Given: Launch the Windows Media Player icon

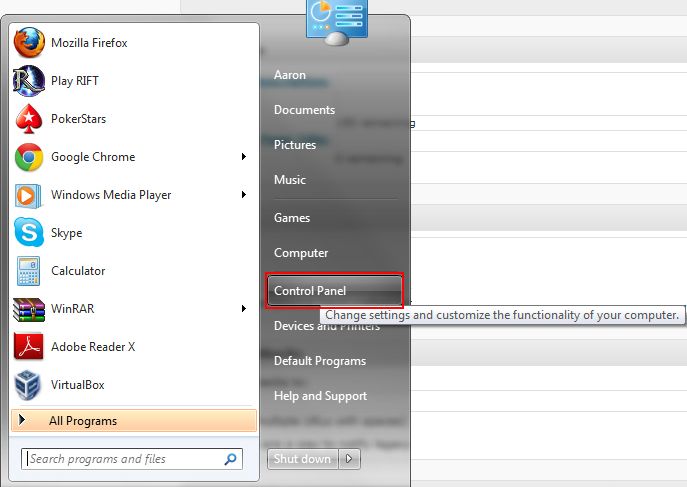Looking at the screenshot, I should coord(29,195).
